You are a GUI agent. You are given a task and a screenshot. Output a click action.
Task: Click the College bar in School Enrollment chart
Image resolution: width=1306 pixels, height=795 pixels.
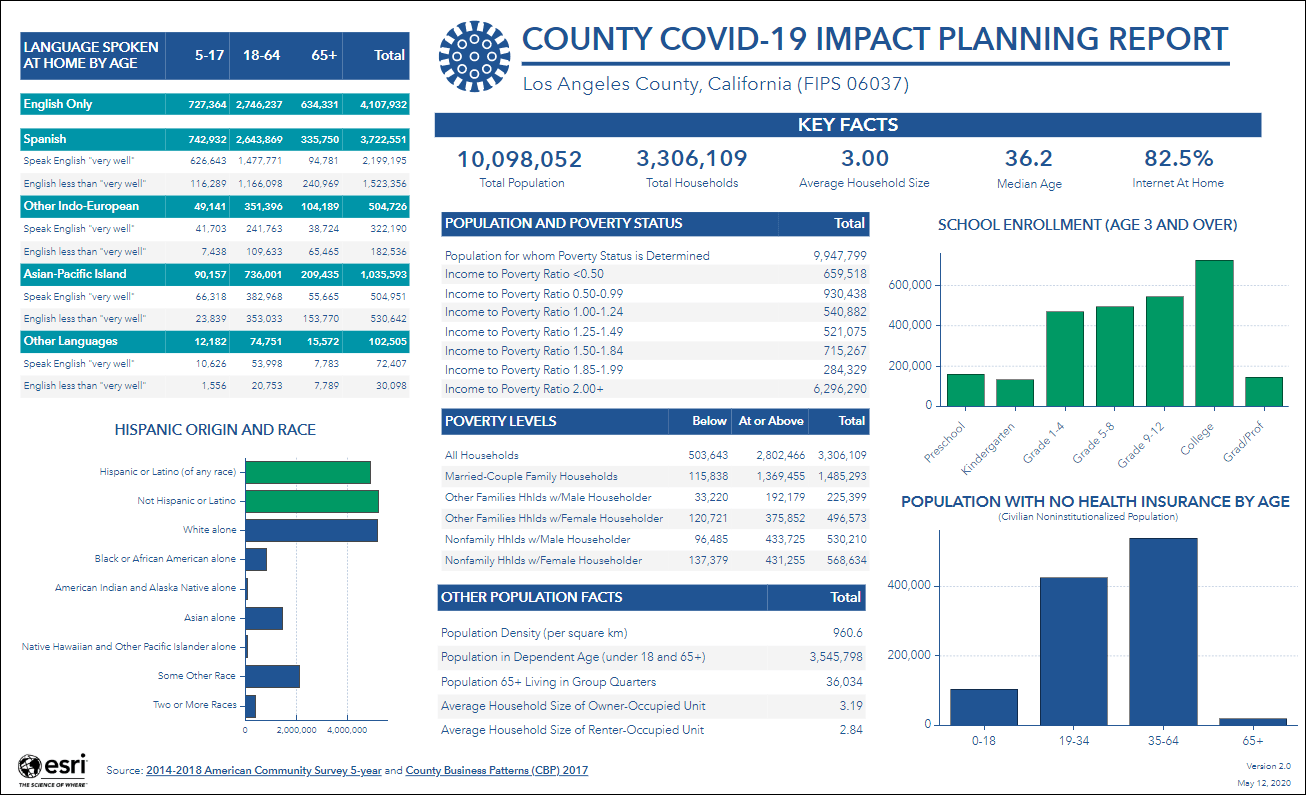tap(1214, 333)
